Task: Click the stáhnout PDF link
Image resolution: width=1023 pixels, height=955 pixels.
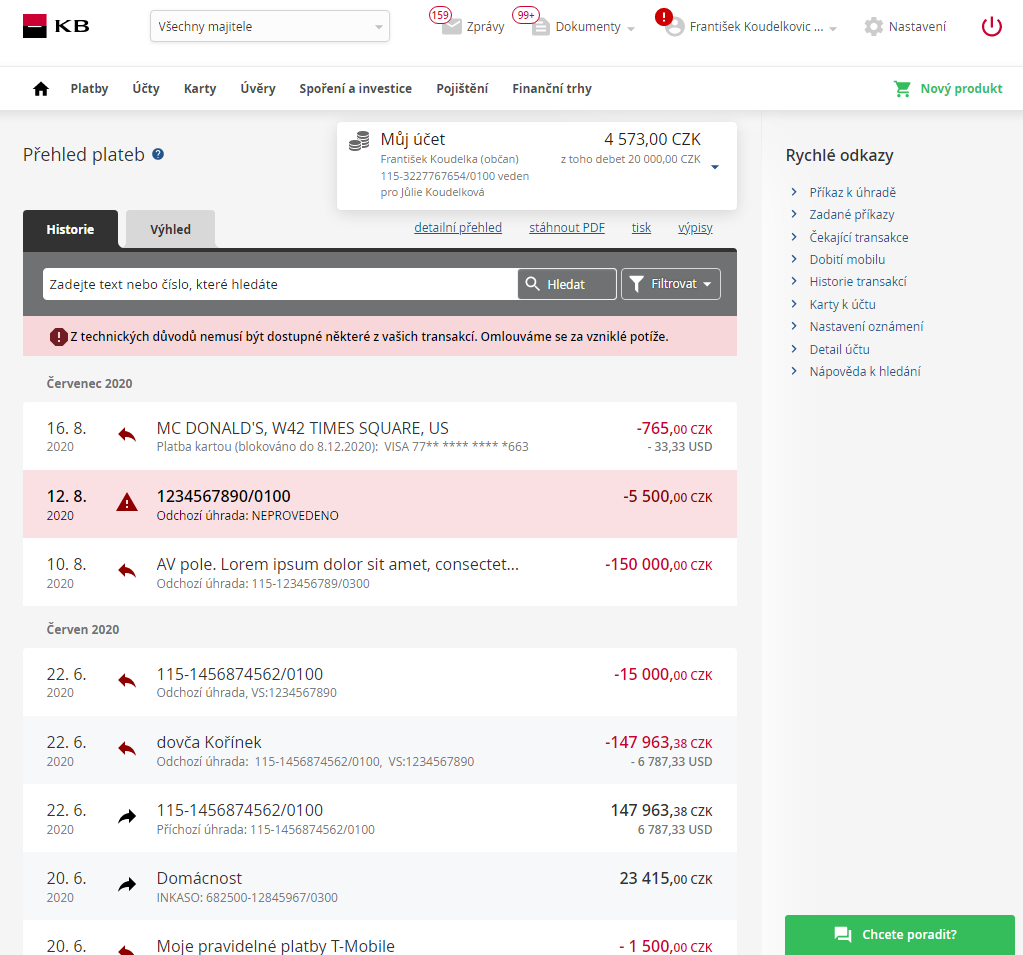Action: 566,227
